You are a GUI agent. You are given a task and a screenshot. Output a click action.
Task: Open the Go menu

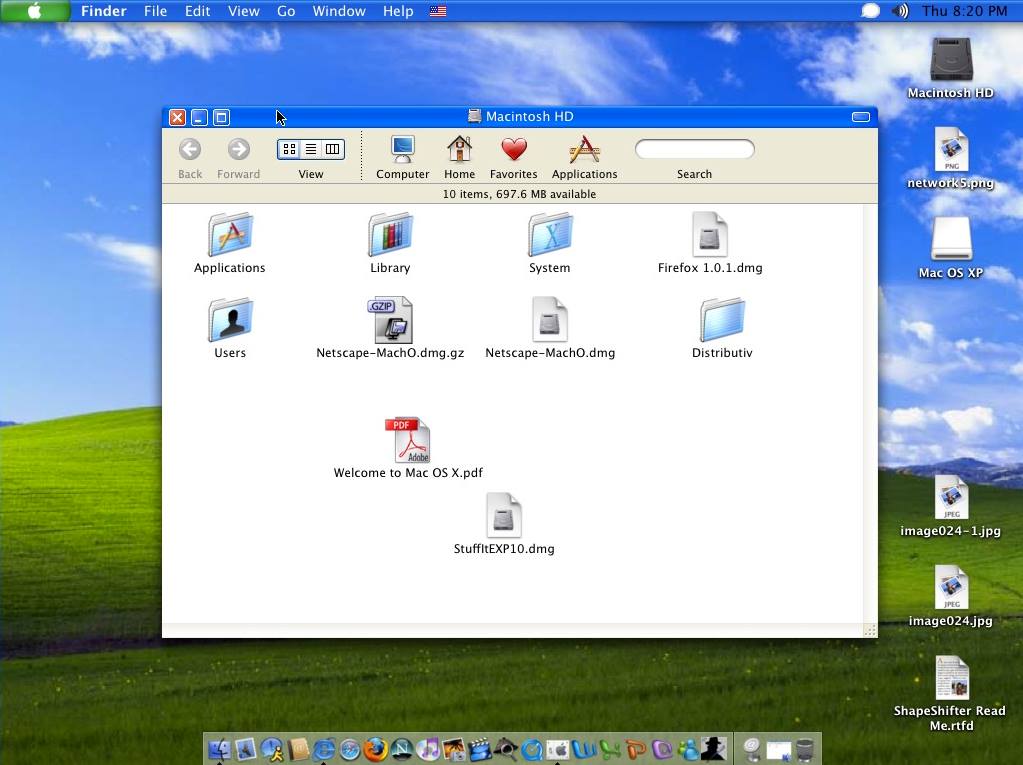[286, 11]
